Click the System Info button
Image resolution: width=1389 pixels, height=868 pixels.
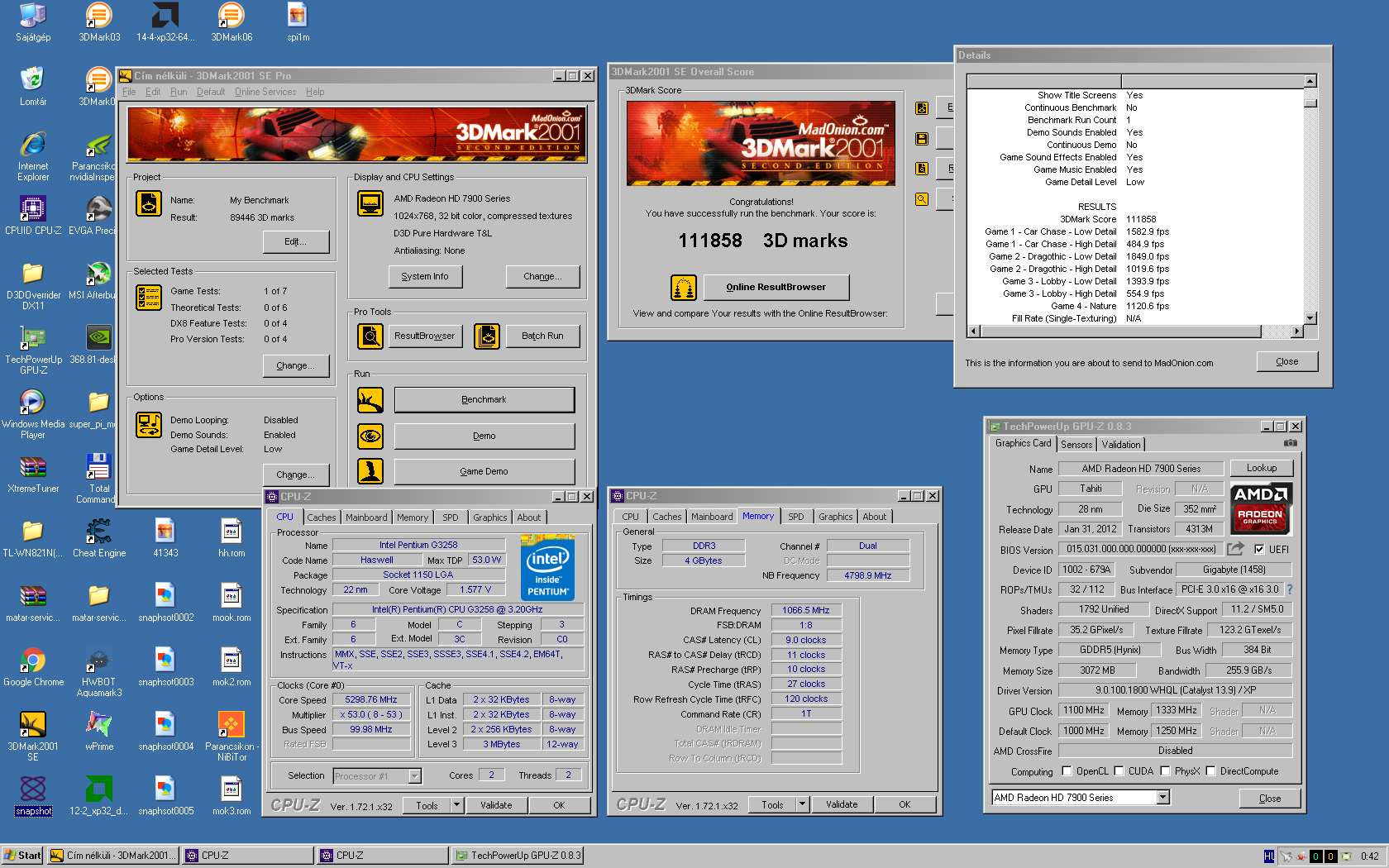[x=425, y=277]
